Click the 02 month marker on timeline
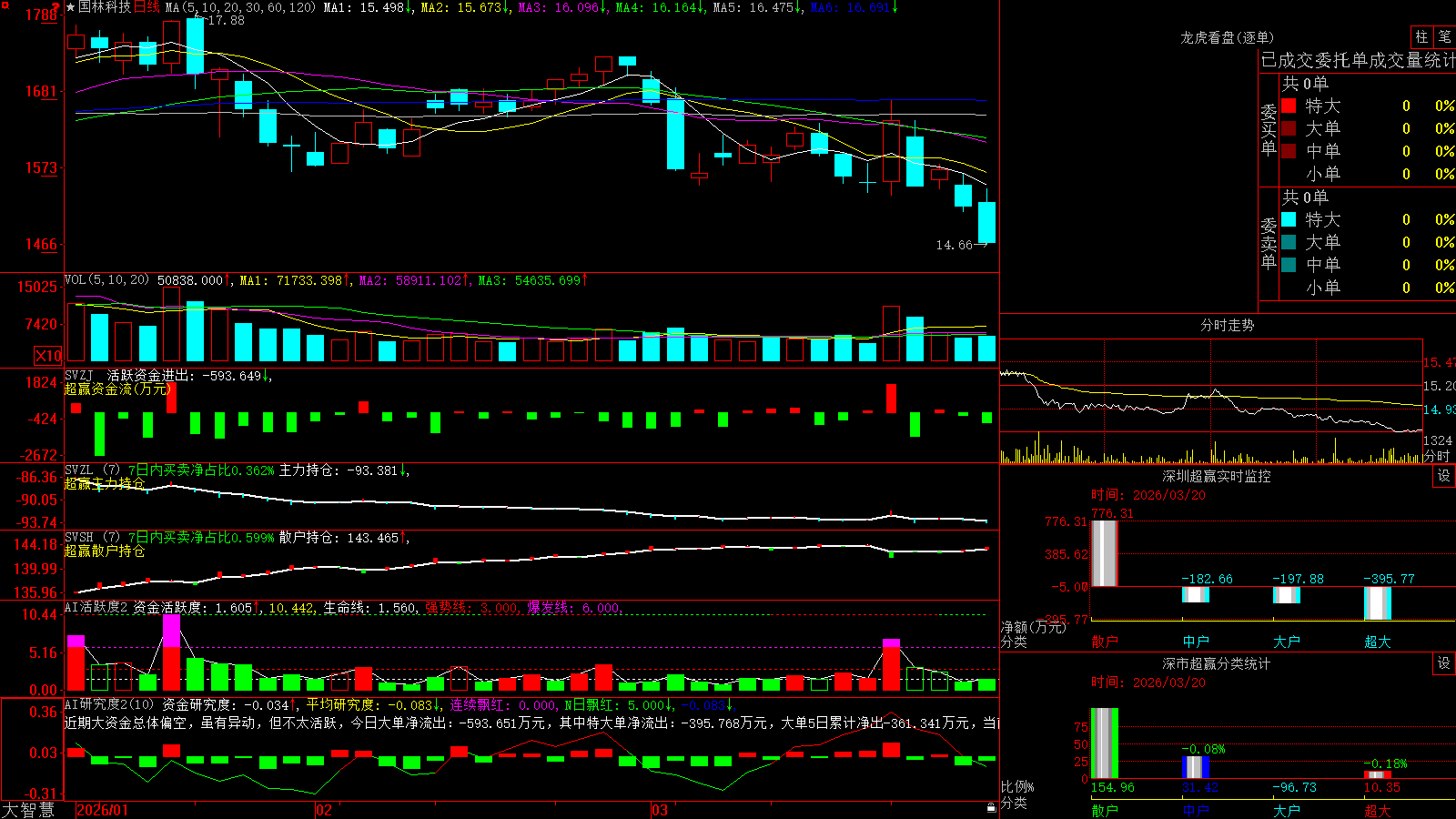The height and width of the screenshot is (819, 1456). 324,810
